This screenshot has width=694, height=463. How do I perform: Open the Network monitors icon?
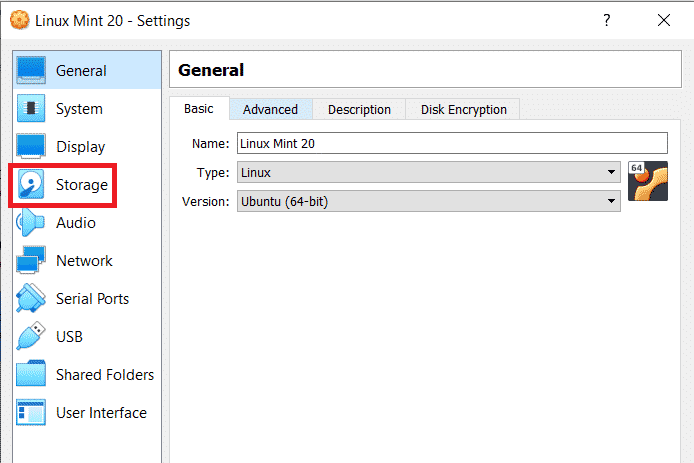(32, 261)
